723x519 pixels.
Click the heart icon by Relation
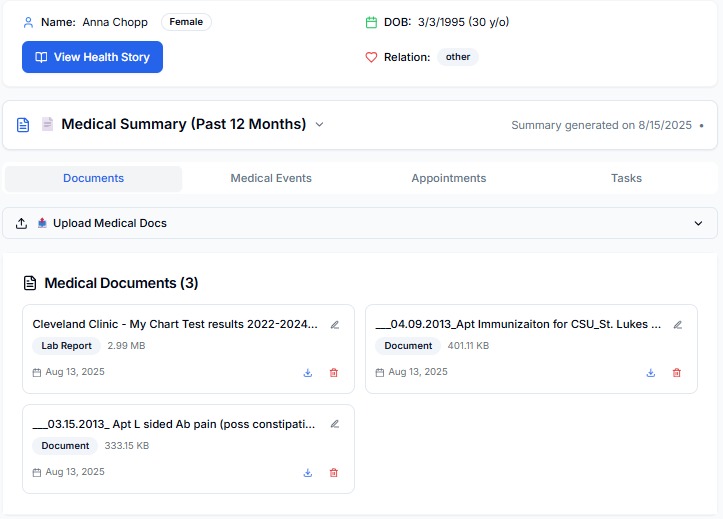[371, 57]
